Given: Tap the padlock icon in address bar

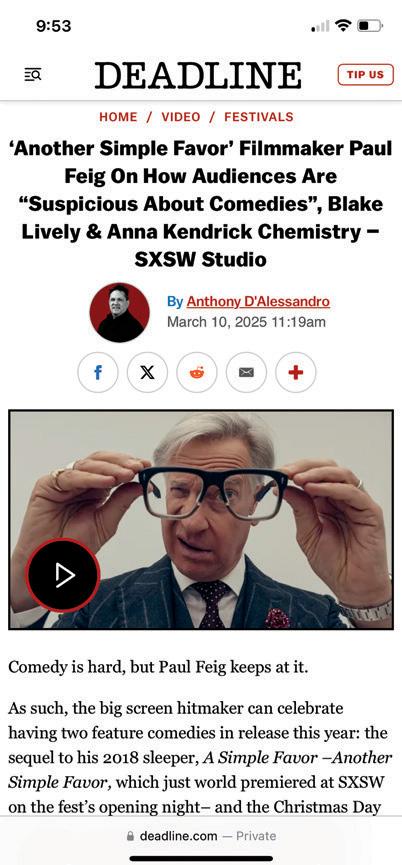Looking at the screenshot, I should (130, 836).
